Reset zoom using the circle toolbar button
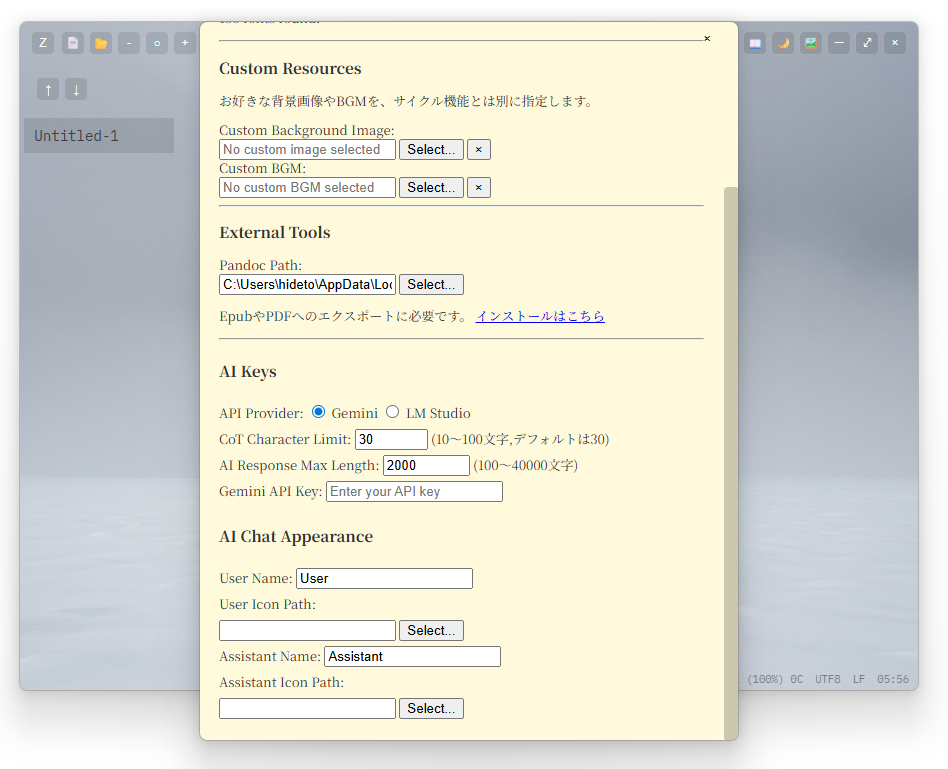Screen dimensions: 948x769 click(x=157, y=43)
